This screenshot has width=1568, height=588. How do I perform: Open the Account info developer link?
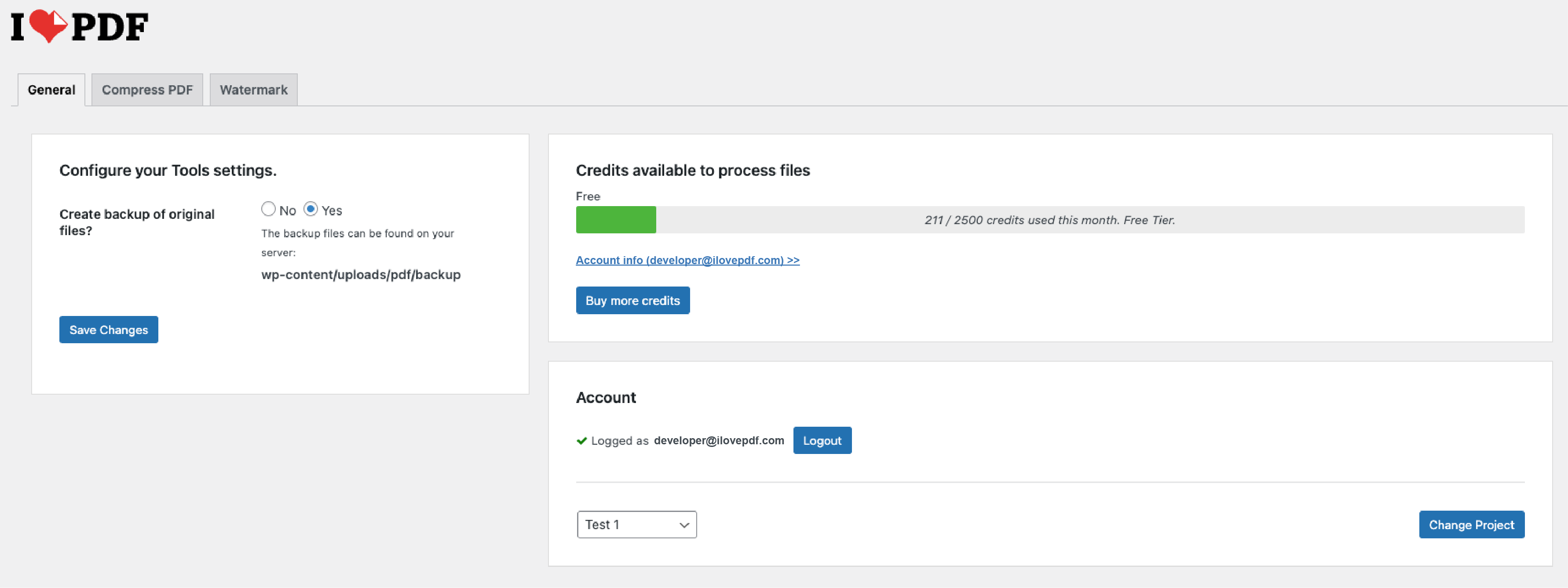687,260
